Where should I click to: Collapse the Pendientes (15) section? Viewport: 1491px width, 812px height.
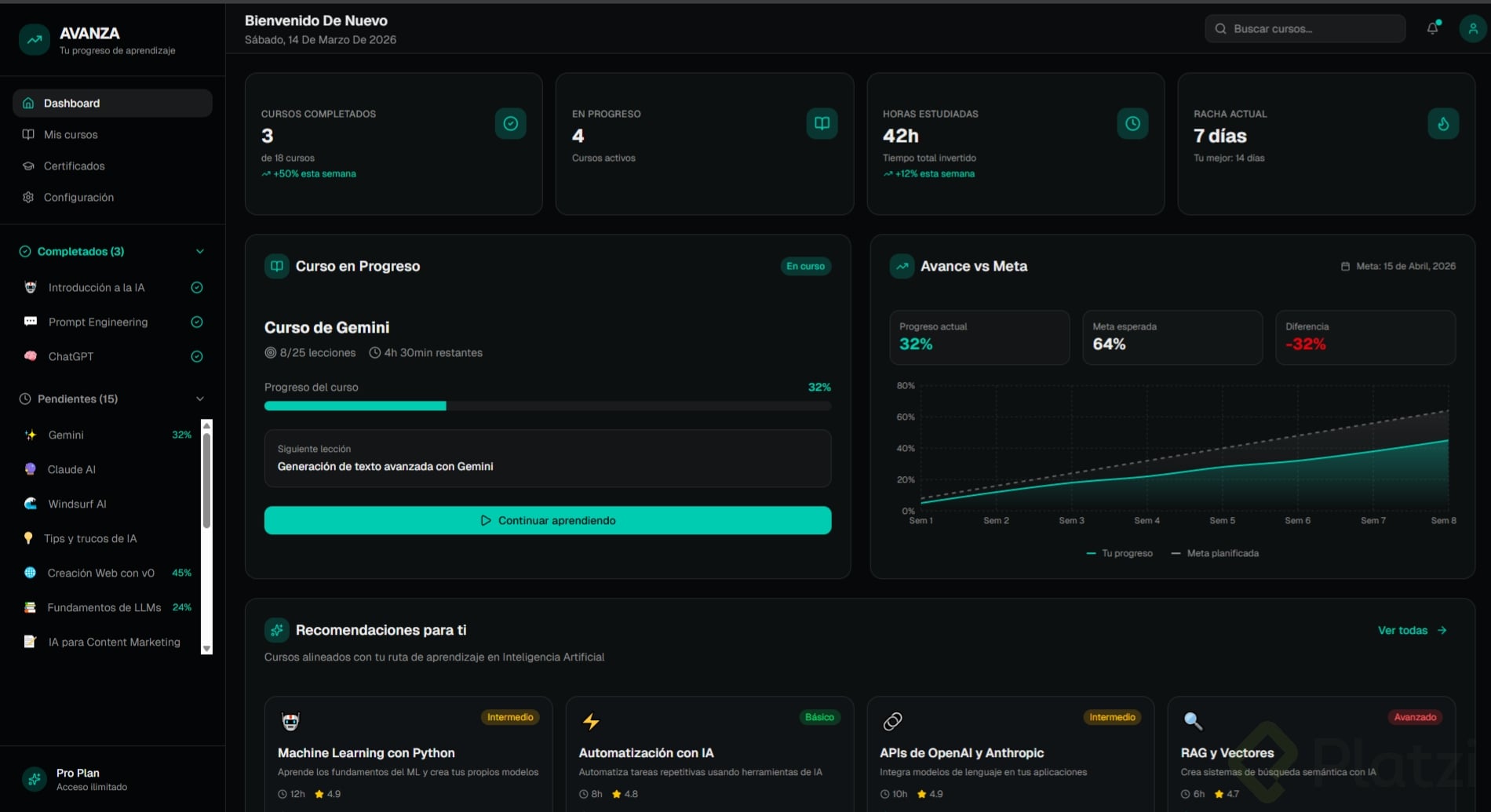pyautogui.click(x=199, y=399)
